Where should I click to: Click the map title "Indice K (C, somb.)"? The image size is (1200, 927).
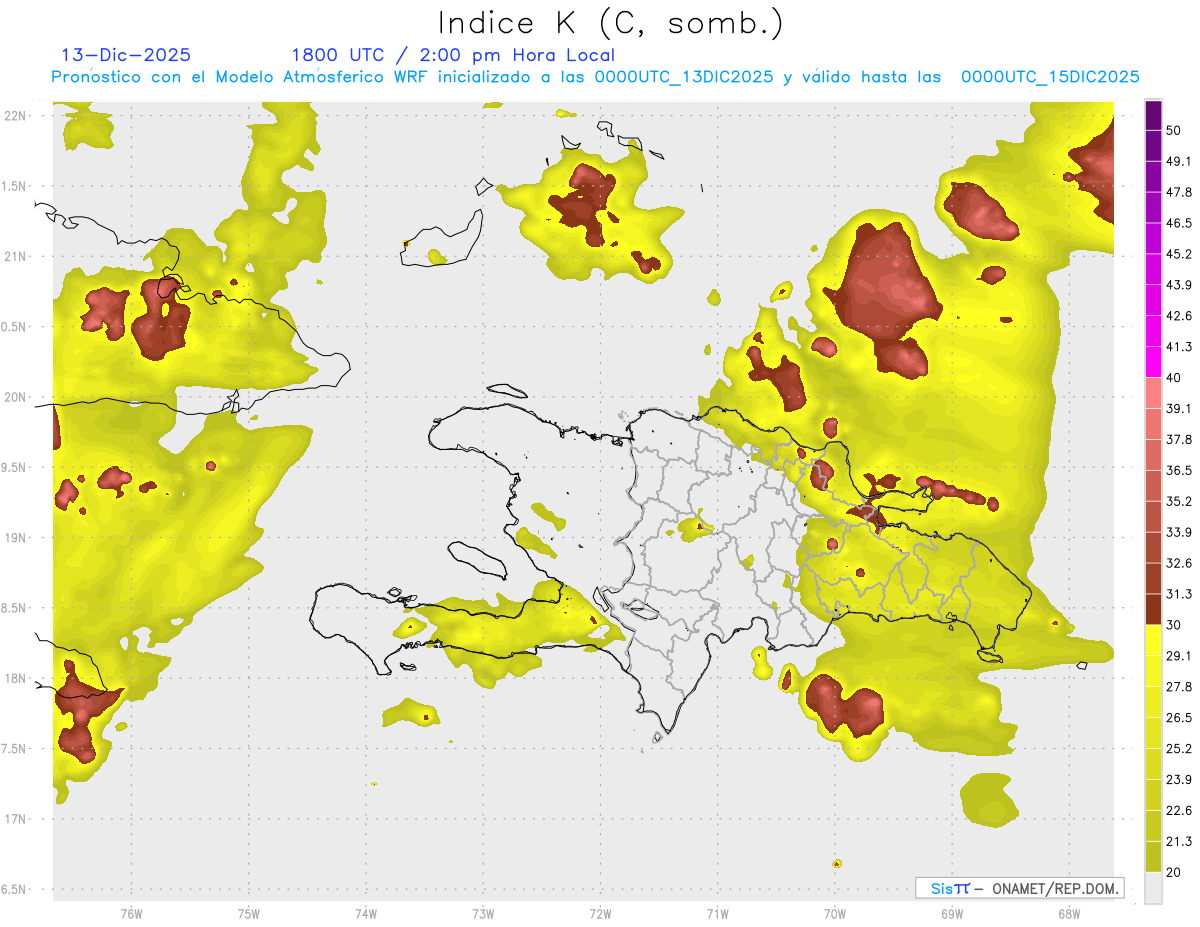click(611, 23)
